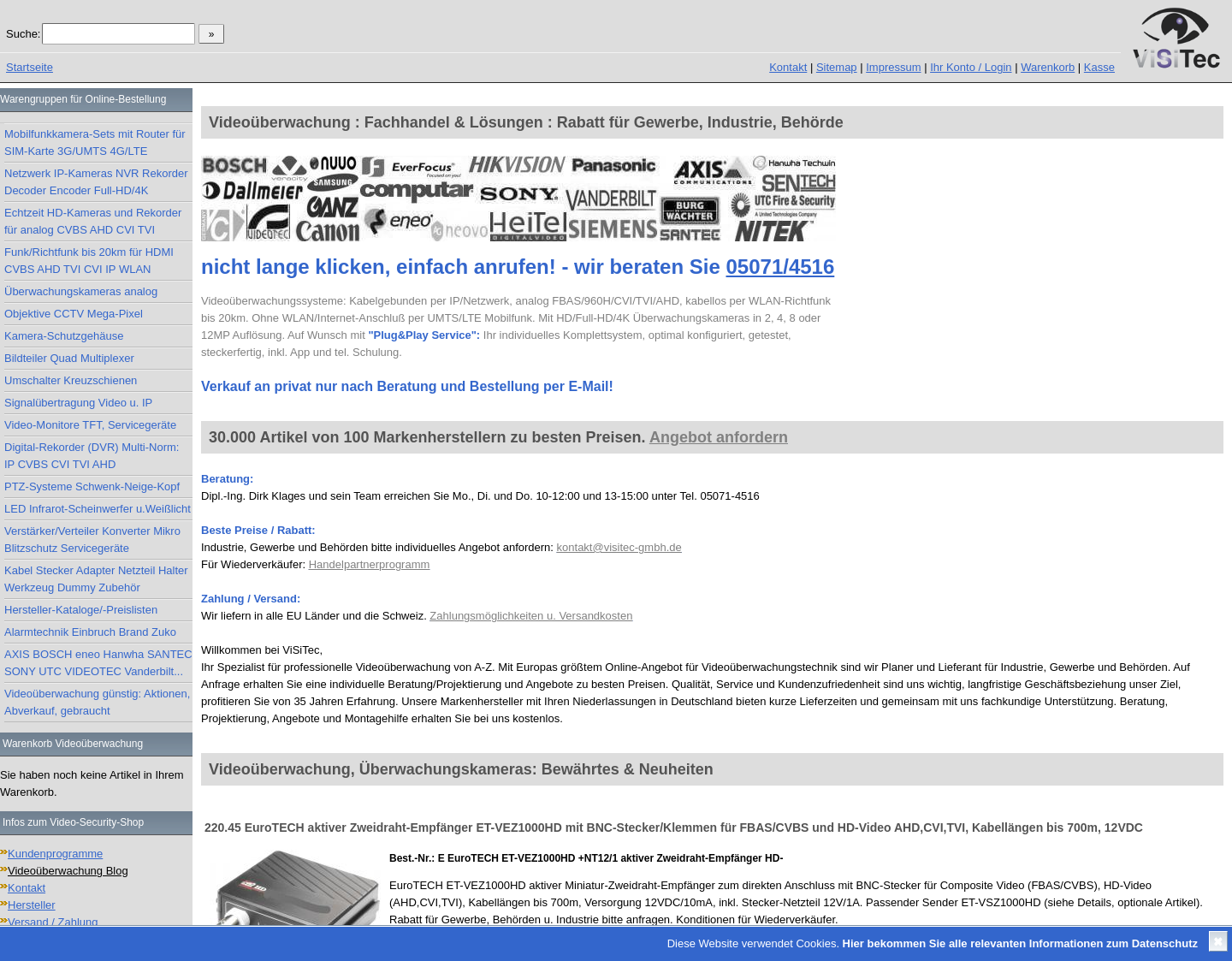Screen dimensions: 1232x961
Task: Click the brand logos banner image
Action: (x=518, y=199)
